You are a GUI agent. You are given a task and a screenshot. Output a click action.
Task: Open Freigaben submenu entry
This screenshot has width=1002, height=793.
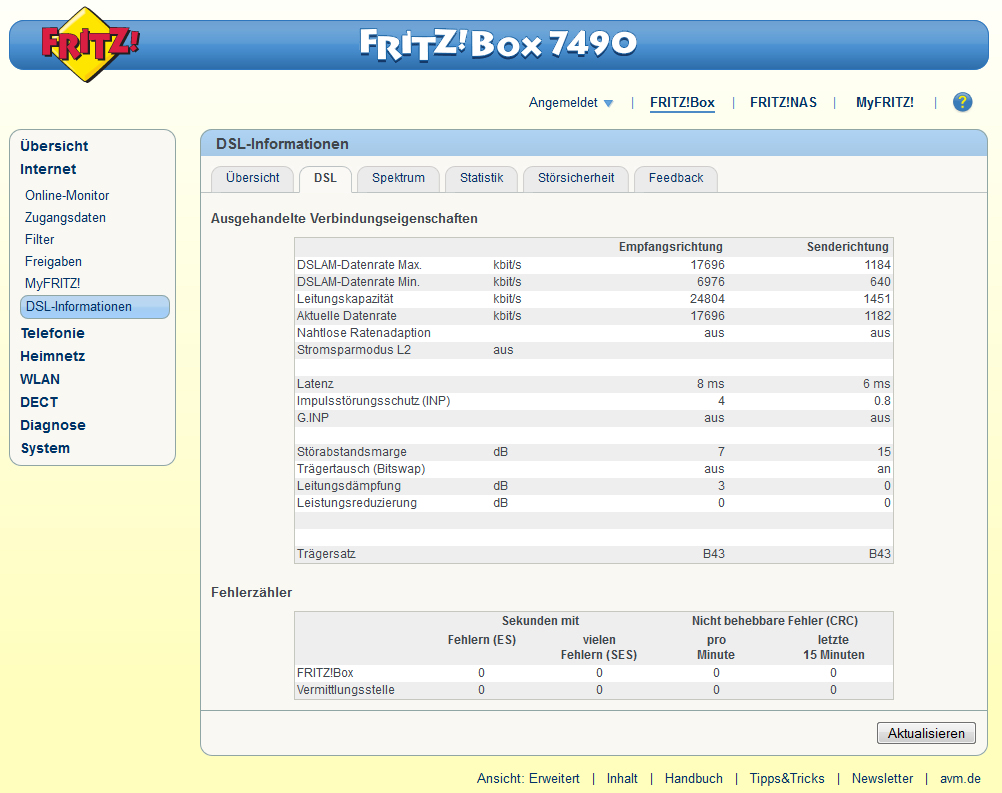(x=53, y=261)
